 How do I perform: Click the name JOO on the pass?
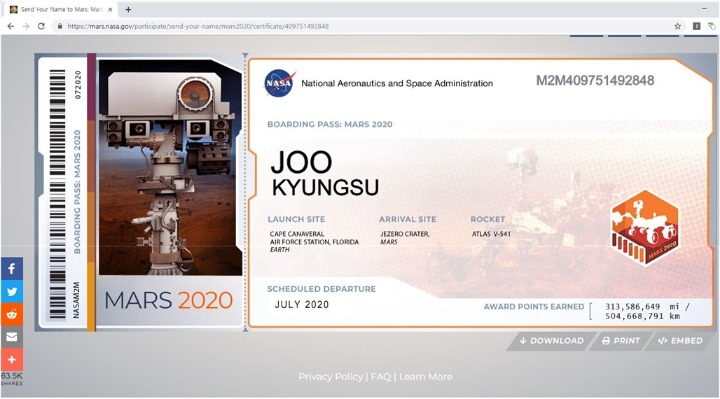301,162
